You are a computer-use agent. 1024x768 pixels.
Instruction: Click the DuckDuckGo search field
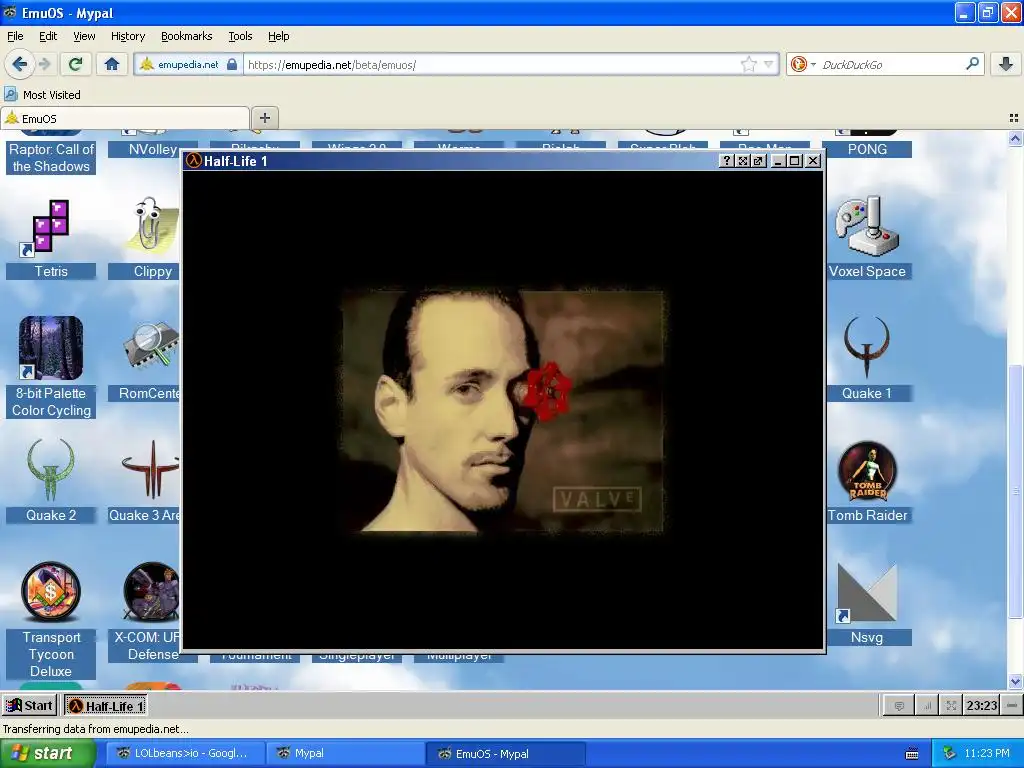(x=891, y=64)
